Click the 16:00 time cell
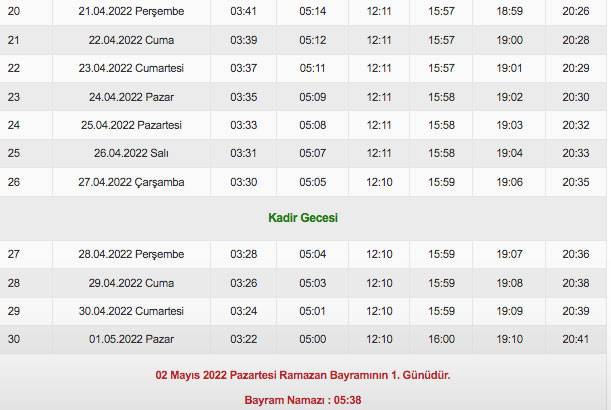 440,339
